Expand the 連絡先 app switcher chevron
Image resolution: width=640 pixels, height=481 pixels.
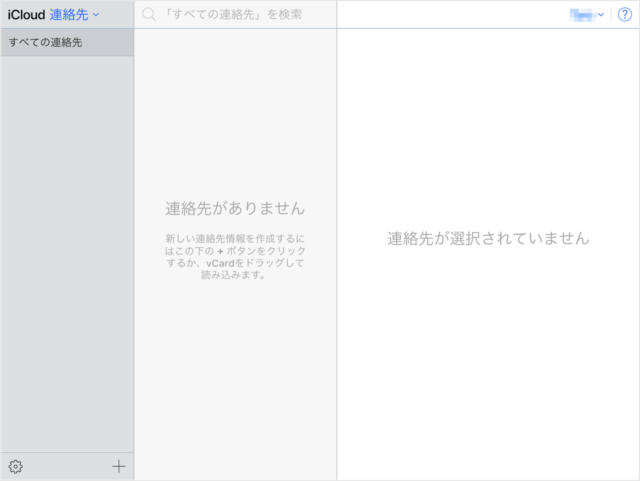click(96, 15)
